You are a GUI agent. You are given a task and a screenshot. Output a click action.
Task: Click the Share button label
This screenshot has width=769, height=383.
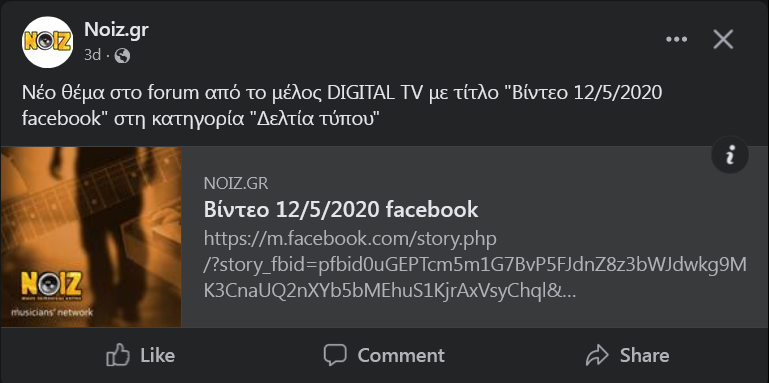point(644,355)
